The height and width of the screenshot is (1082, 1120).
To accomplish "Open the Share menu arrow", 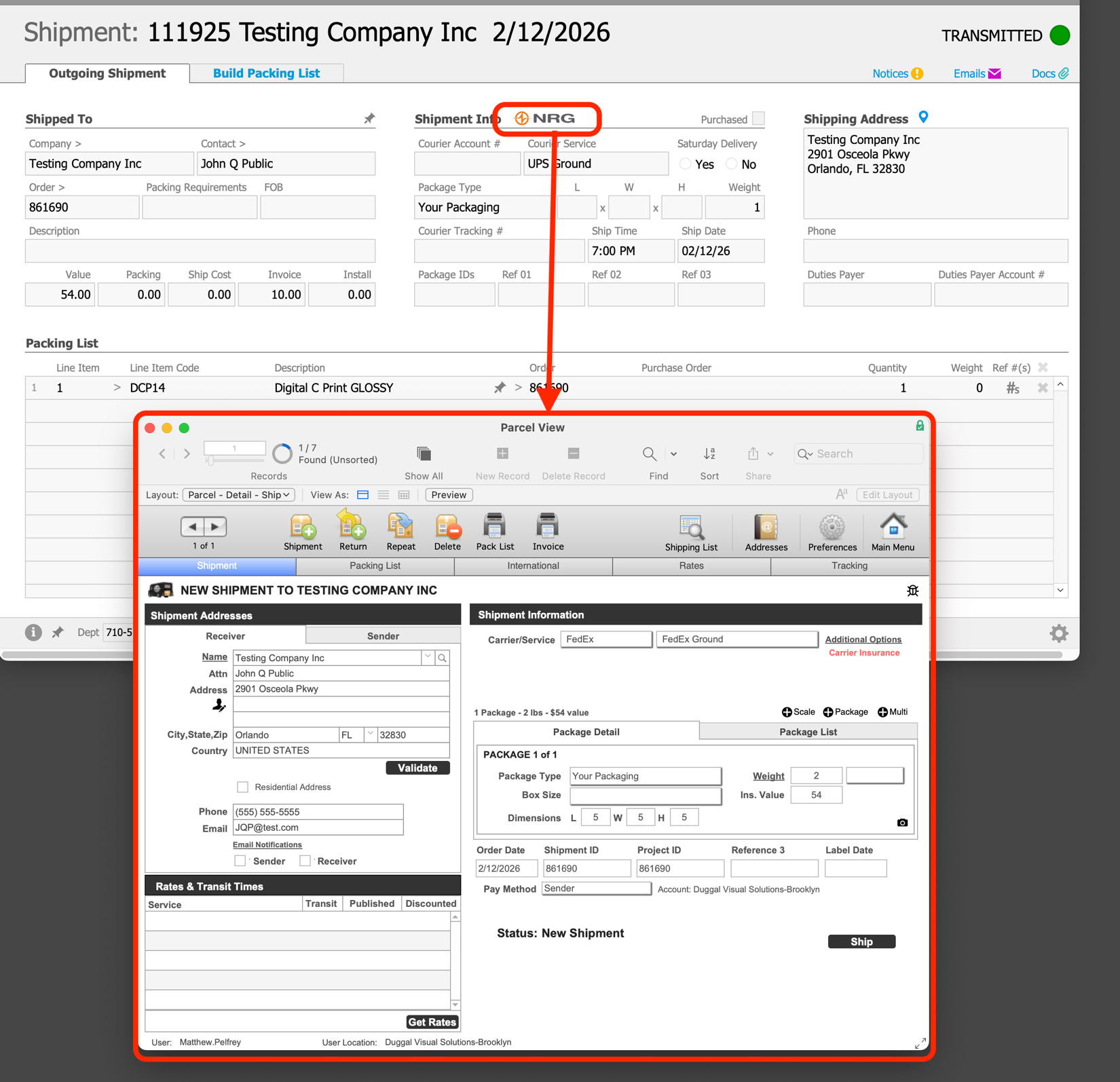I will (x=770, y=454).
